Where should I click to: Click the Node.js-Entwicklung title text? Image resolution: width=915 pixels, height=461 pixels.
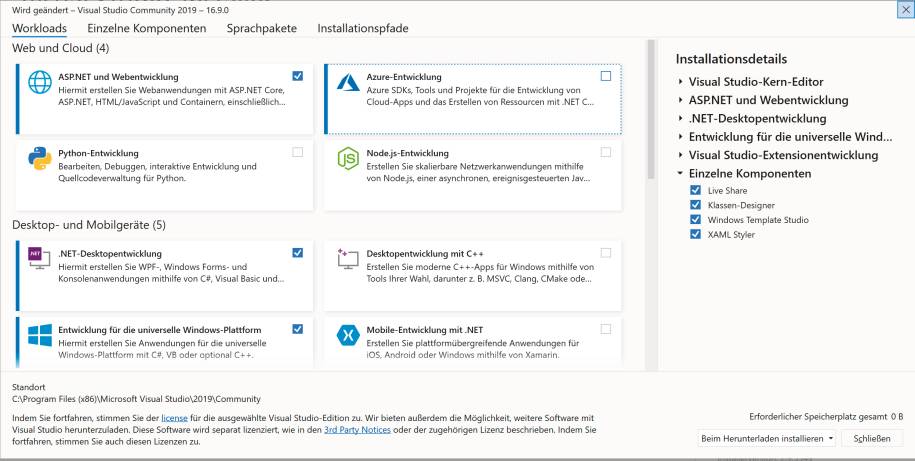pyautogui.click(x=407, y=153)
